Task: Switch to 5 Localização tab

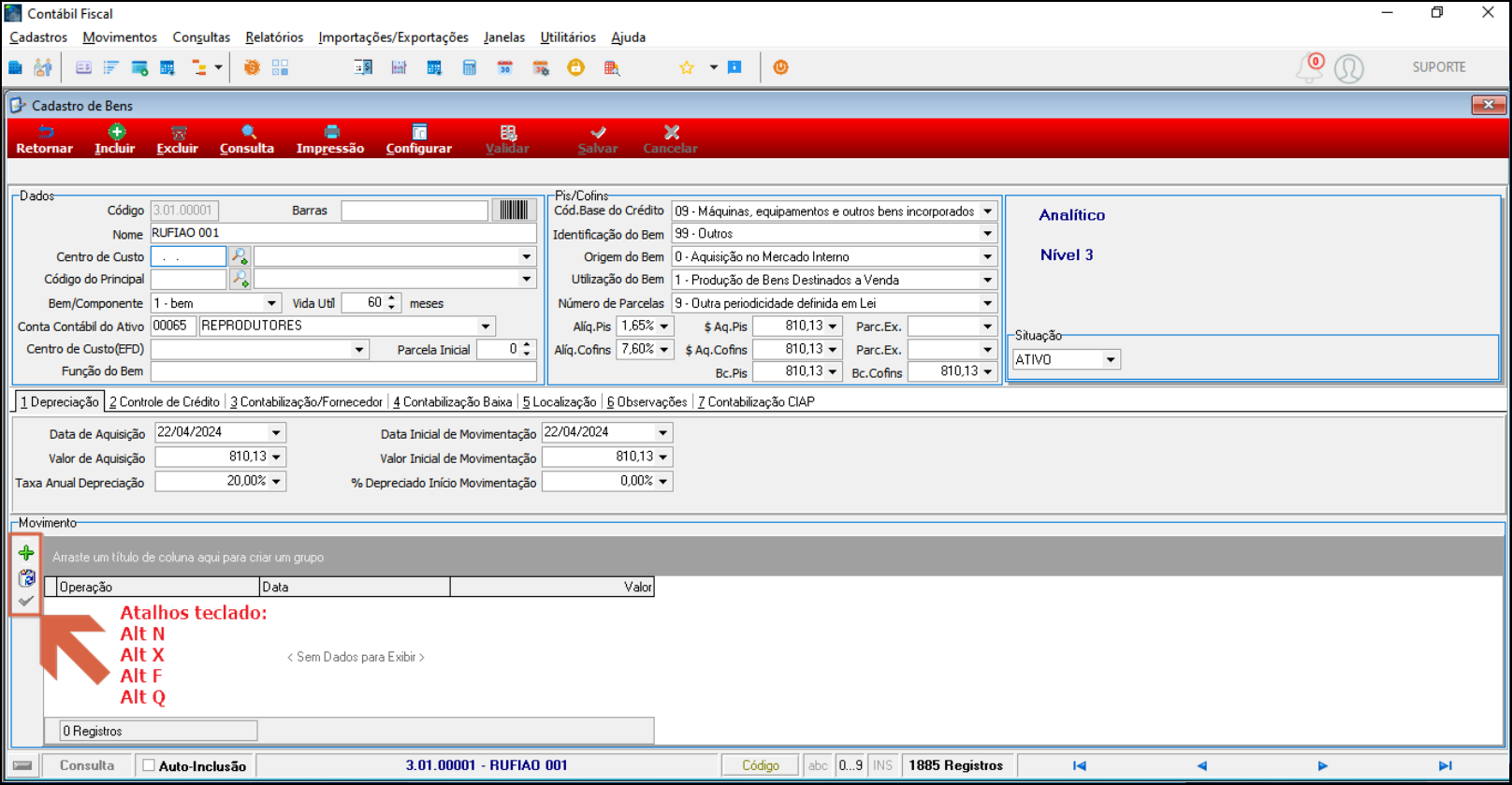Action: (560, 402)
